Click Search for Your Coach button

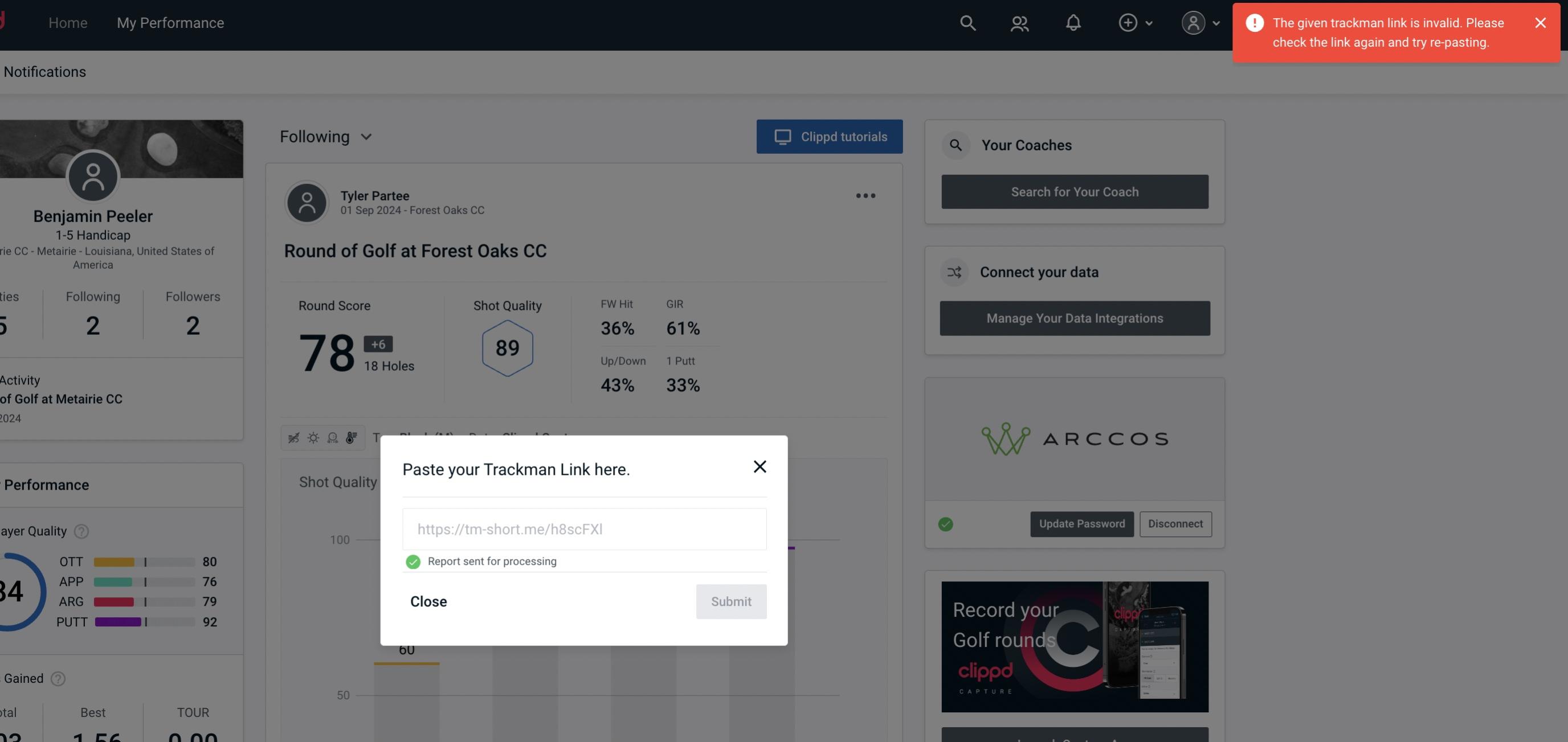1075,191
